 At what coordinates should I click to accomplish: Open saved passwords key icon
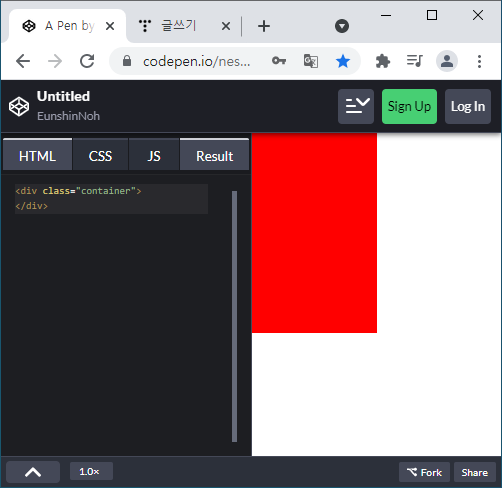click(279, 61)
